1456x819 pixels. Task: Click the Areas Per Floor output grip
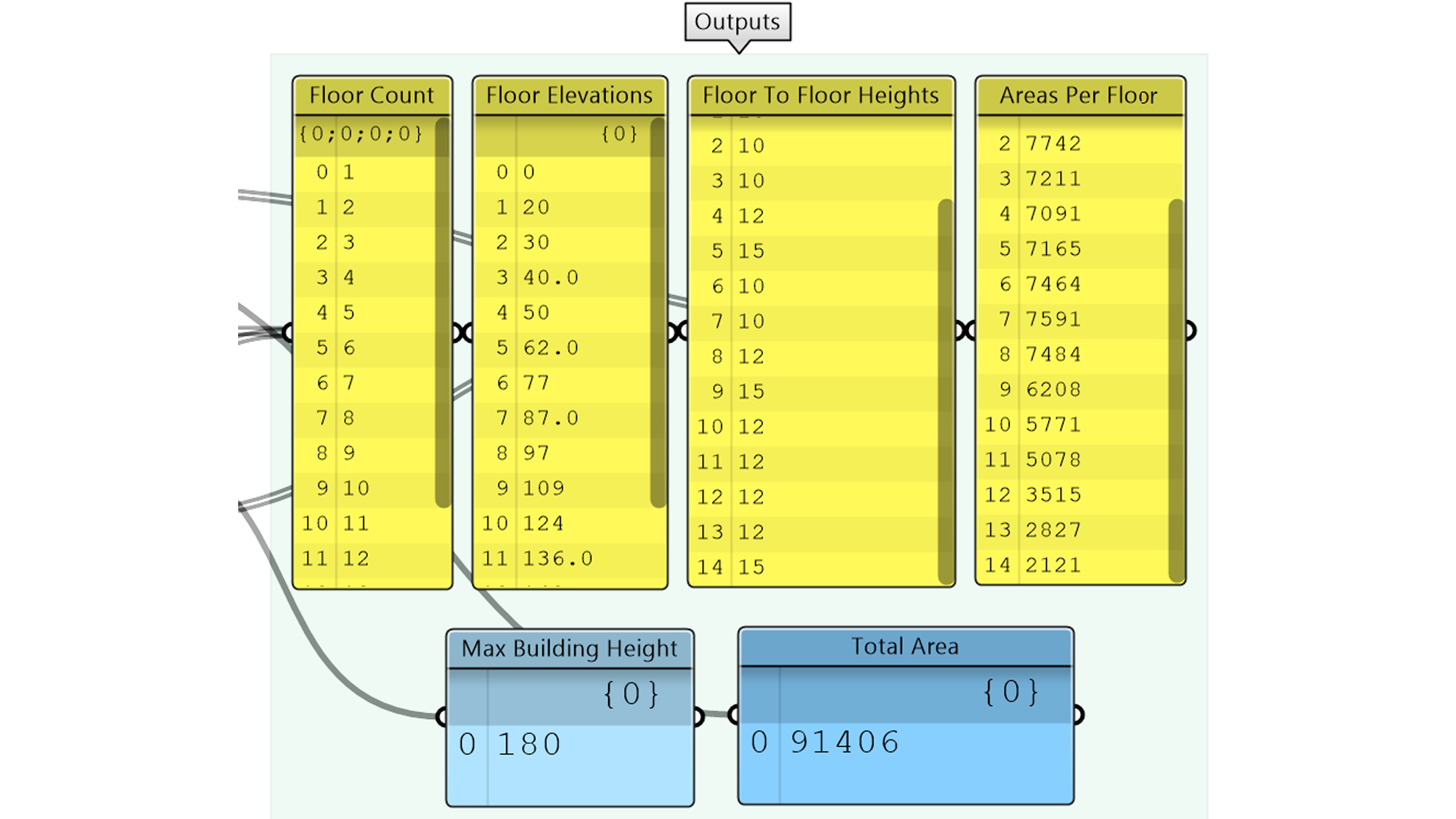[1189, 331]
